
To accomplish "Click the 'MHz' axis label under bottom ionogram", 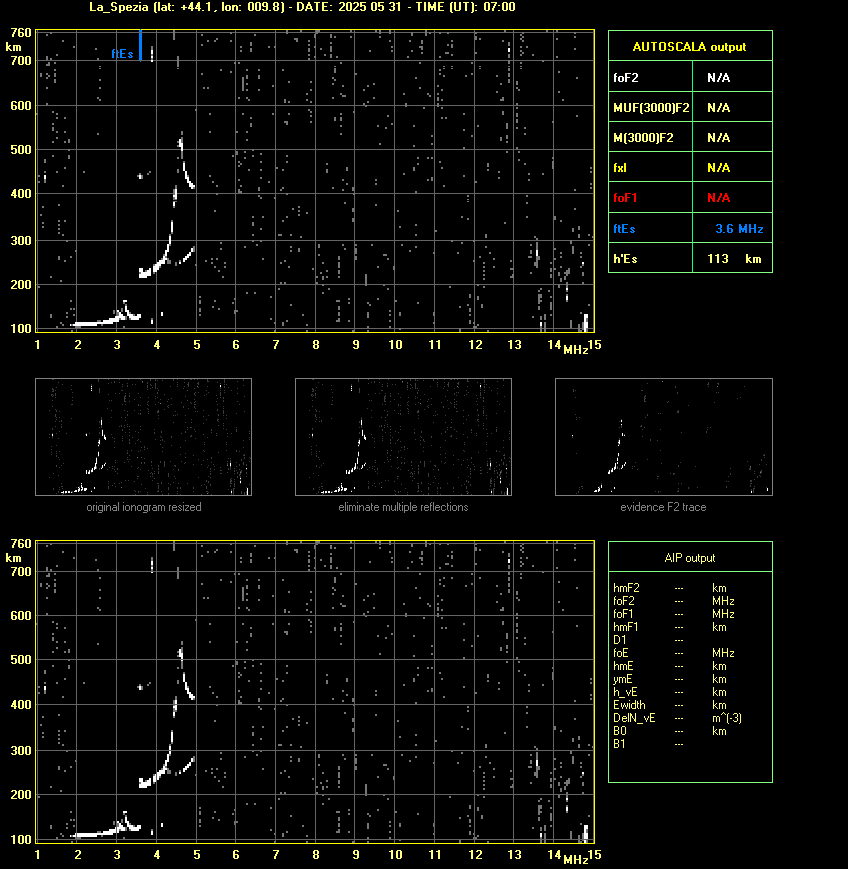I will pos(575,860).
